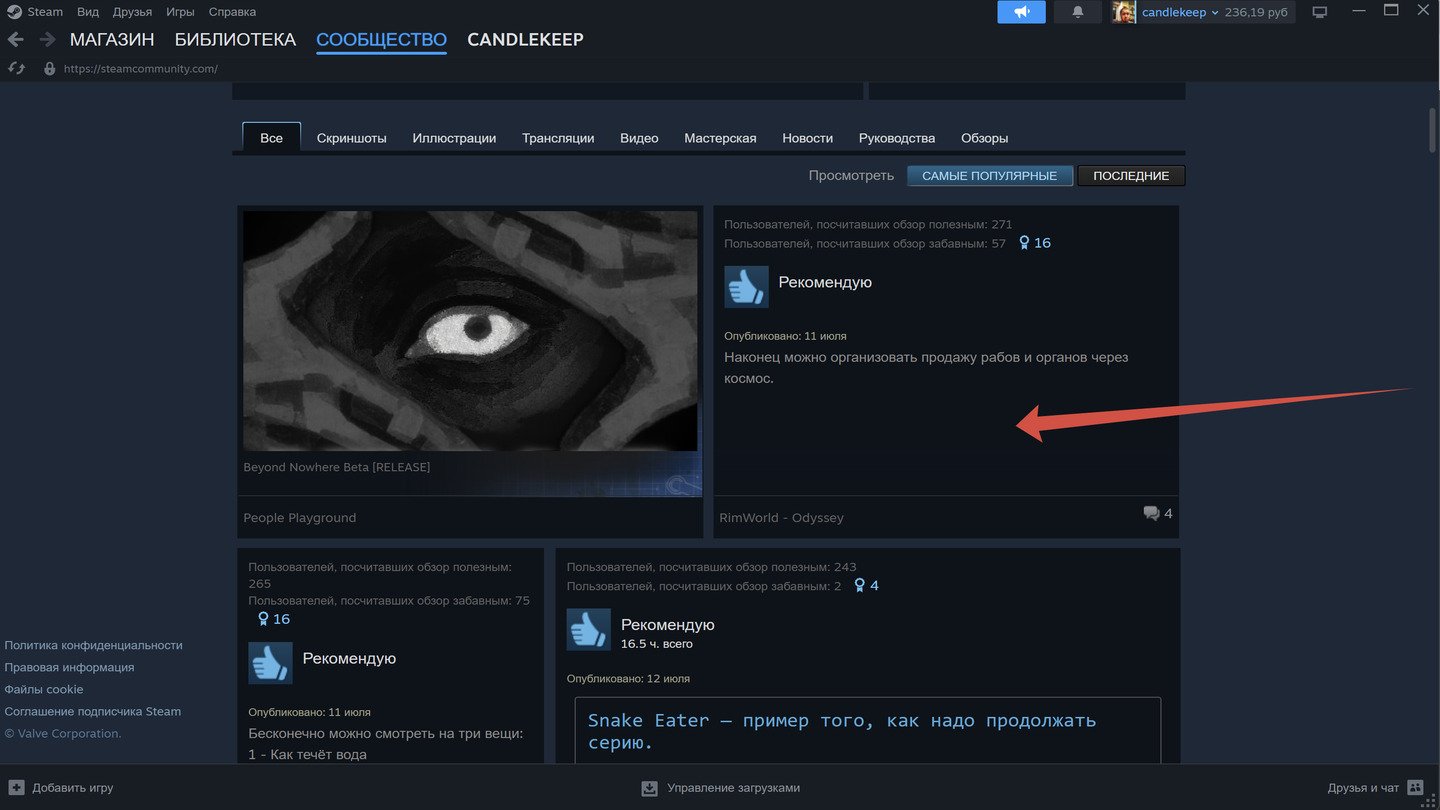Go forward with the right arrow
The height and width of the screenshot is (810, 1440).
(x=47, y=39)
